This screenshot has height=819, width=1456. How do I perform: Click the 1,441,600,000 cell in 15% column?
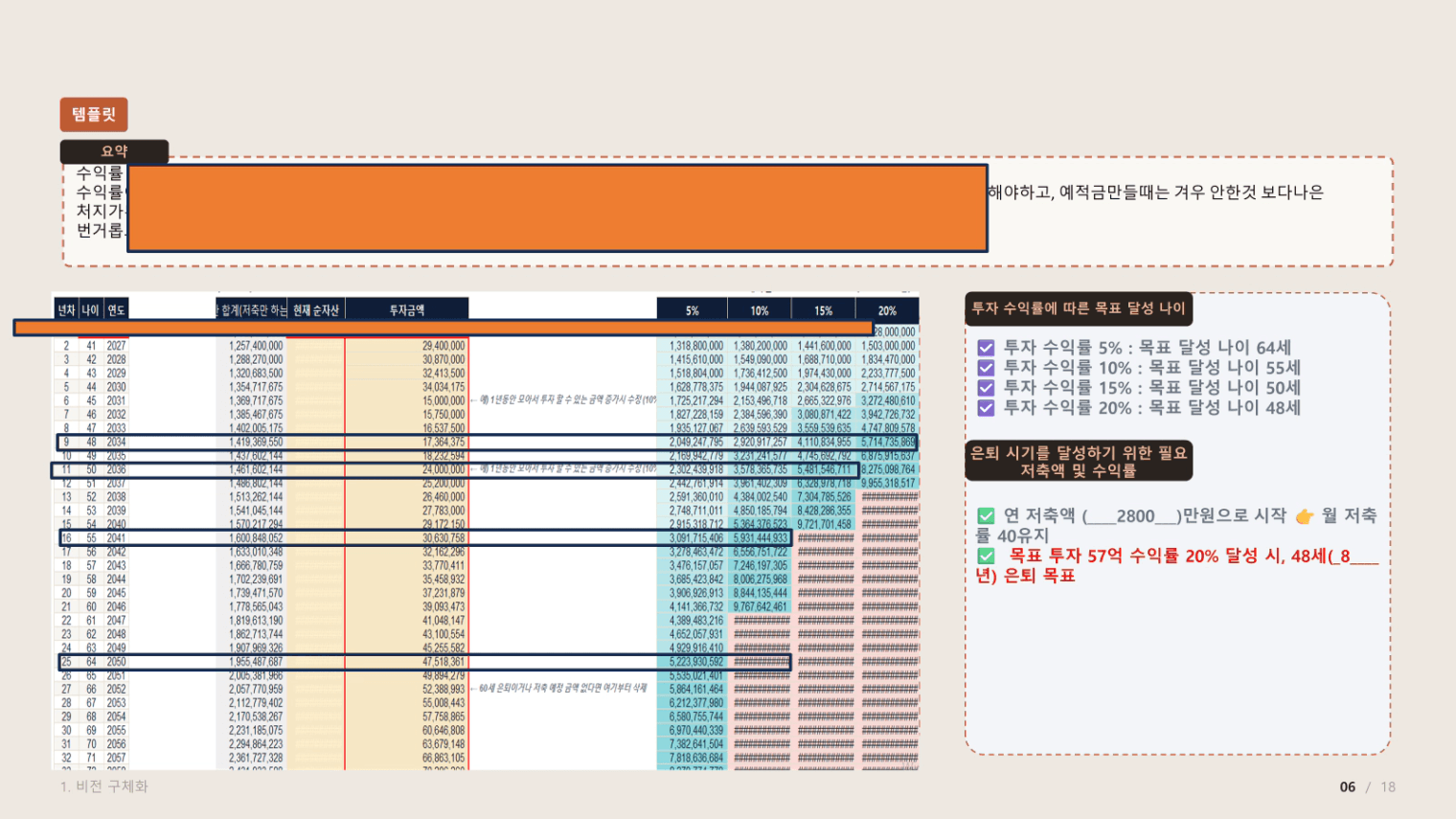[824, 346]
